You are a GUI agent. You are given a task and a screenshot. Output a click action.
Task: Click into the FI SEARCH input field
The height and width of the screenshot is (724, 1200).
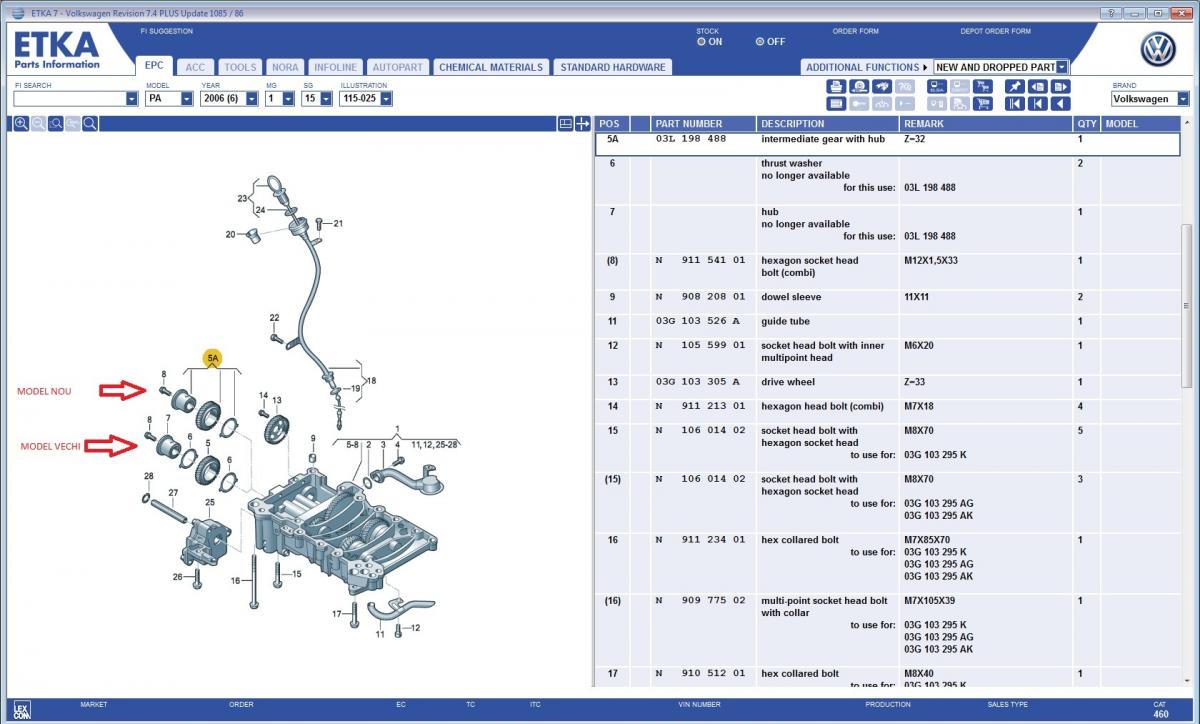pos(70,99)
